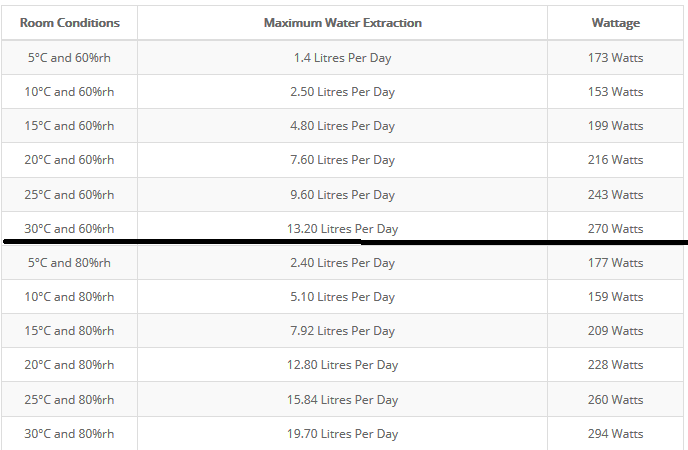
Task: Click the 13.20 Litres Per Day cell
Action: pos(342,229)
